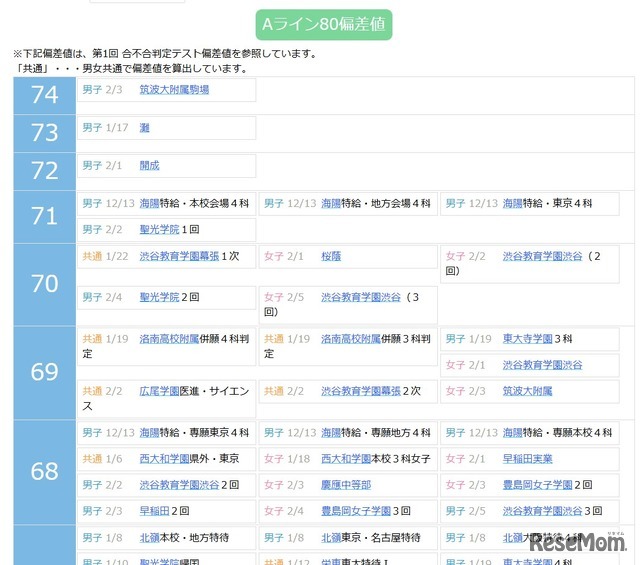Click the 男子 2/1 label beside 開成
The height and width of the screenshot is (565, 640).
102,165
